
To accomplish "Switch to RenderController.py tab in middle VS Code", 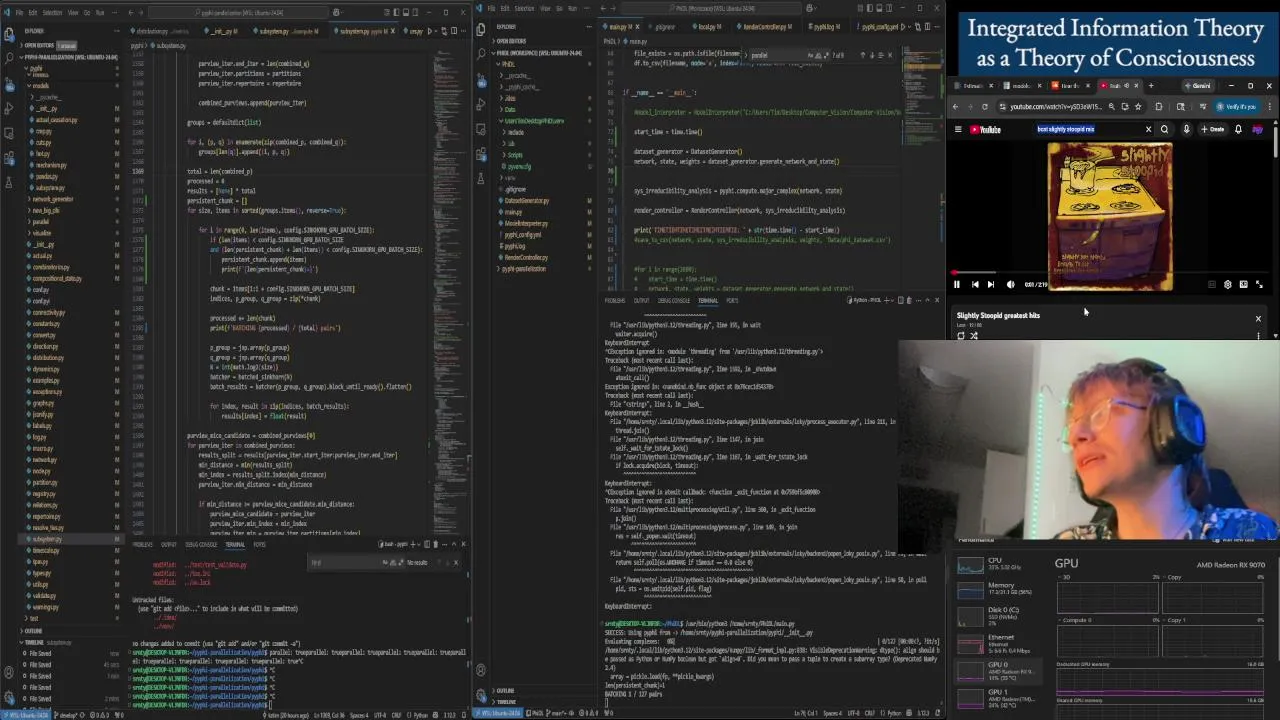I will [x=766, y=27].
